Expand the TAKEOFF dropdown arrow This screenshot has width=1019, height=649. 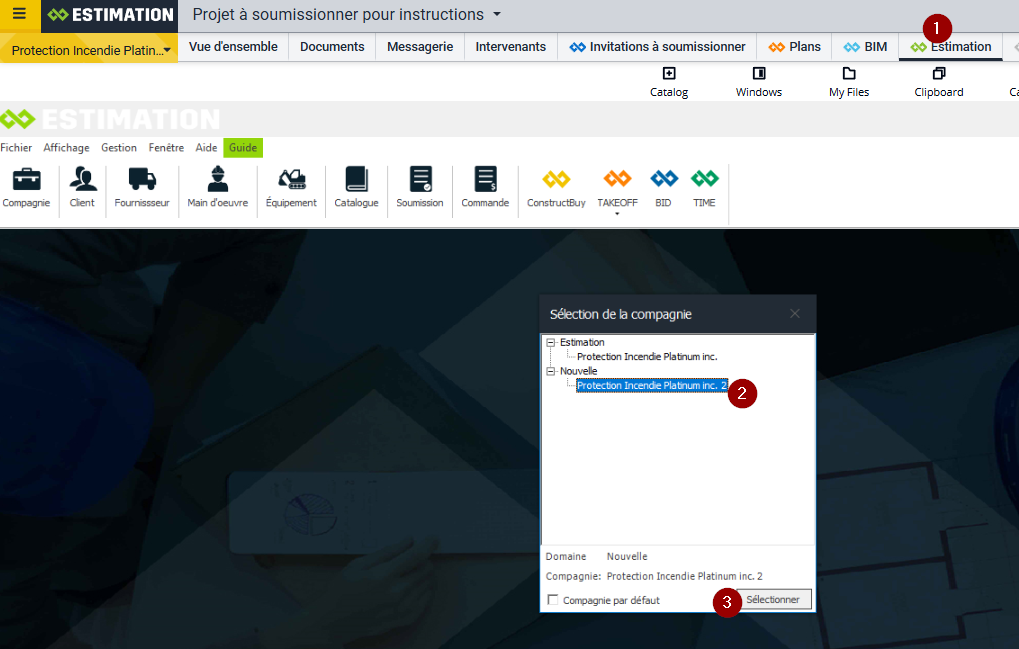(x=617, y=214)
